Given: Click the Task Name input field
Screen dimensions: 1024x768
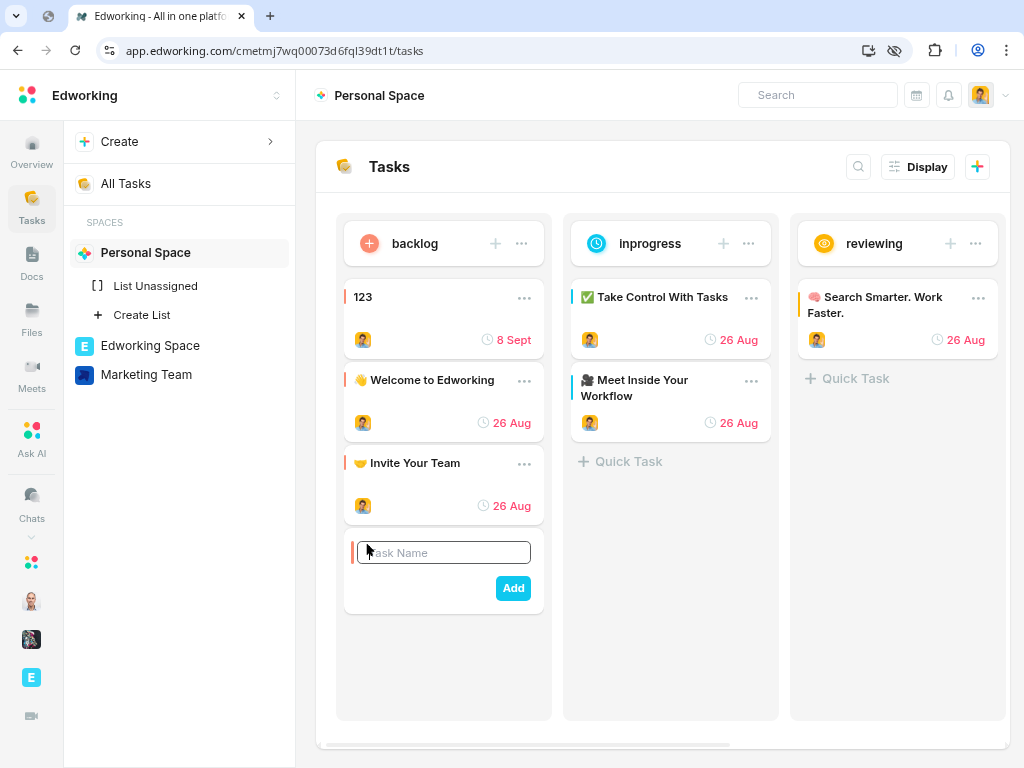Looking at the screenshot, I should [444, 553].
